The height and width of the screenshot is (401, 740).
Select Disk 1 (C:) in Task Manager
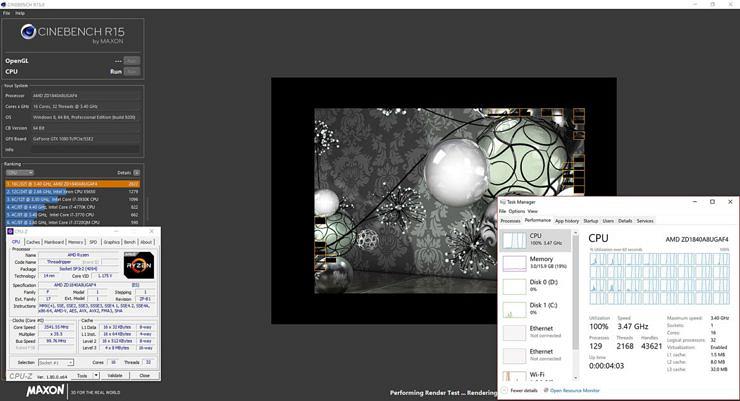coord(536,309)
